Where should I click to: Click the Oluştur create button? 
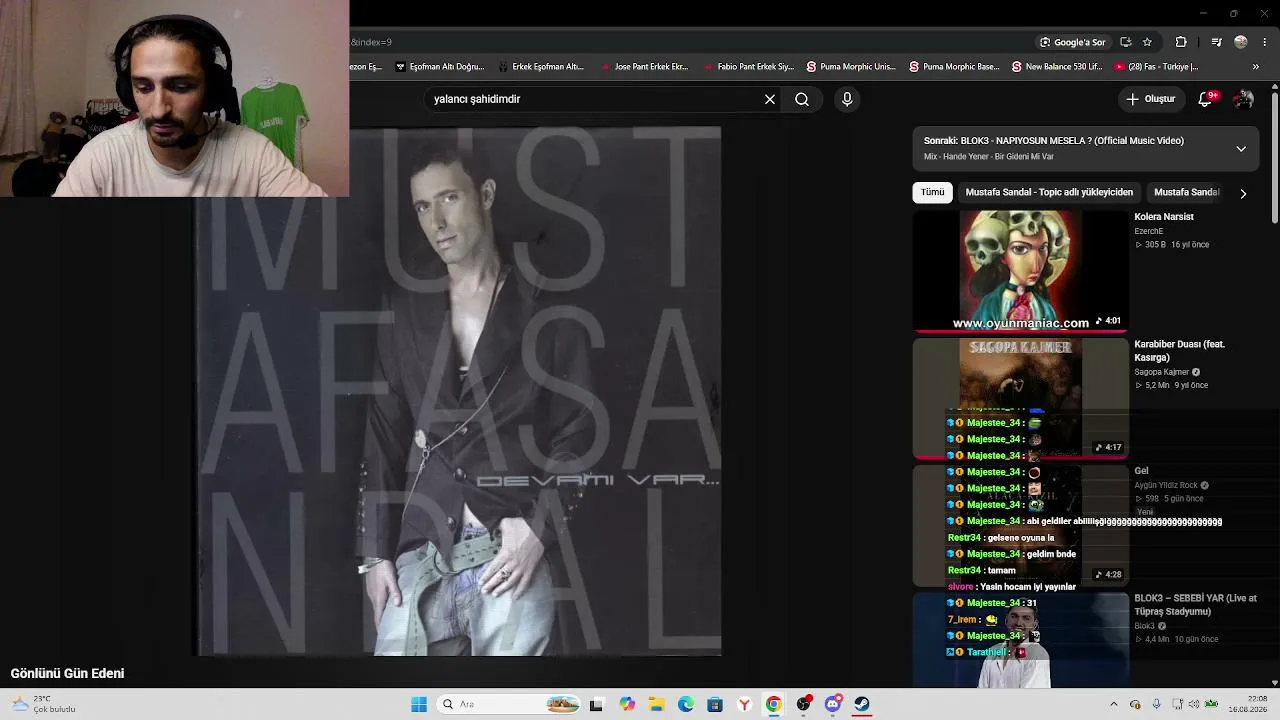1150,99
